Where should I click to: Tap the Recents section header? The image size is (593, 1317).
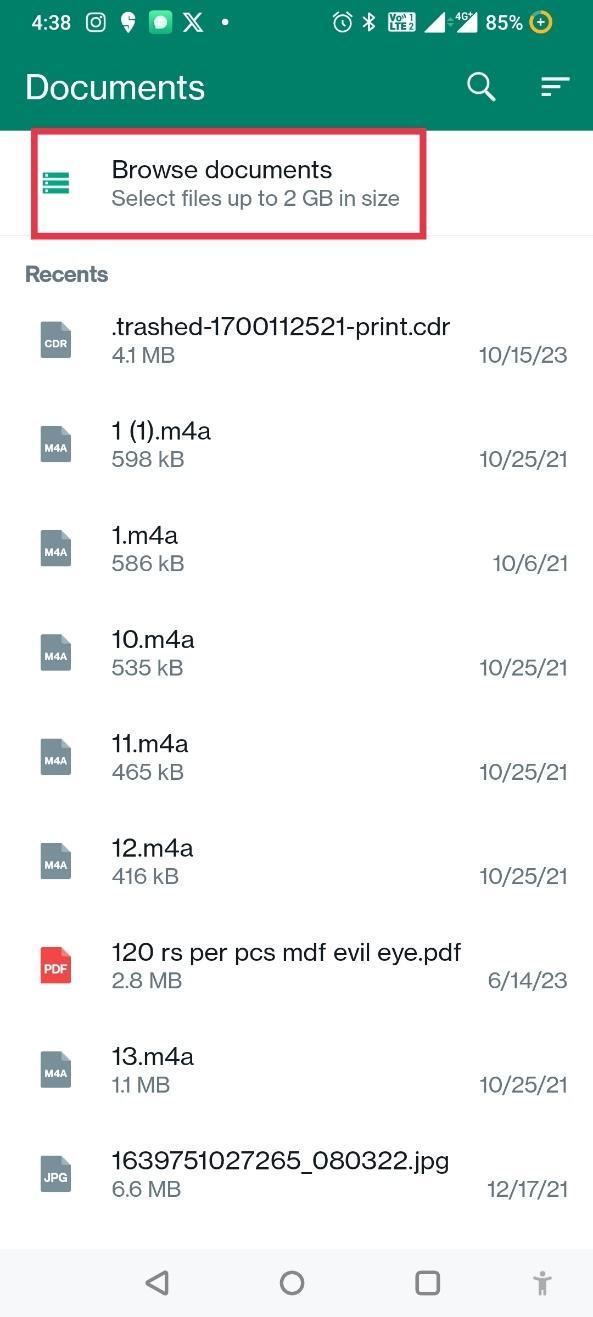66,274
